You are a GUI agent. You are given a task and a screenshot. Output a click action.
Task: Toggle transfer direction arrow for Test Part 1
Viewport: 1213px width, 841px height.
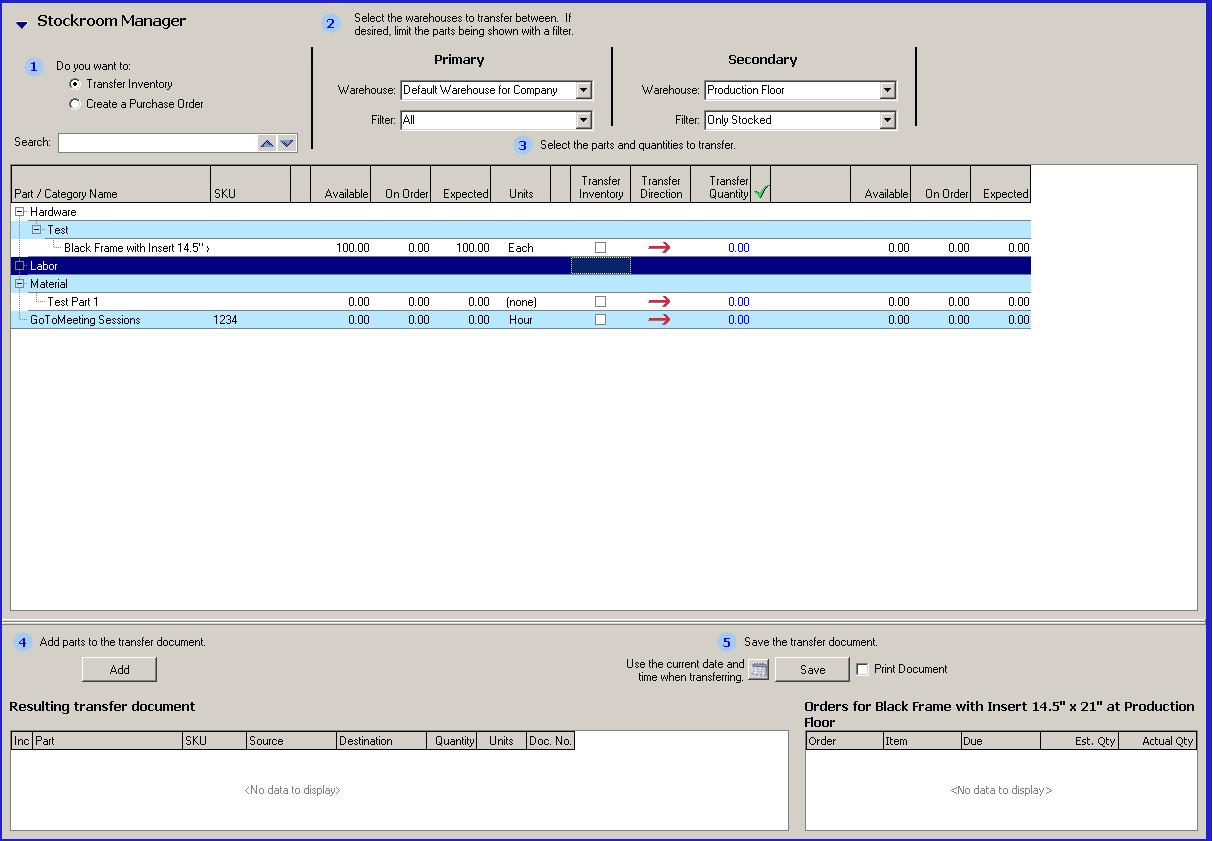point(659,302)
